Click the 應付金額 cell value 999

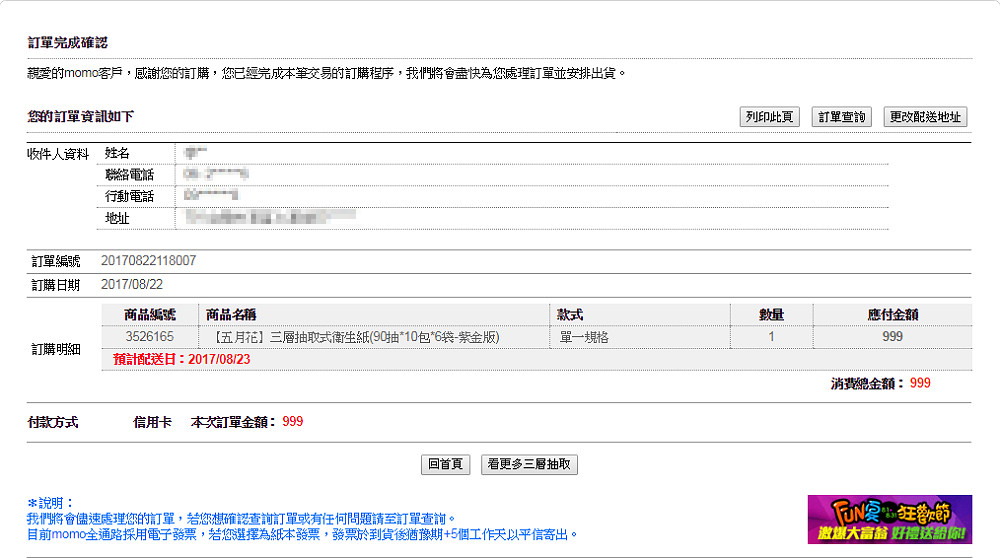tap(892, 337)
